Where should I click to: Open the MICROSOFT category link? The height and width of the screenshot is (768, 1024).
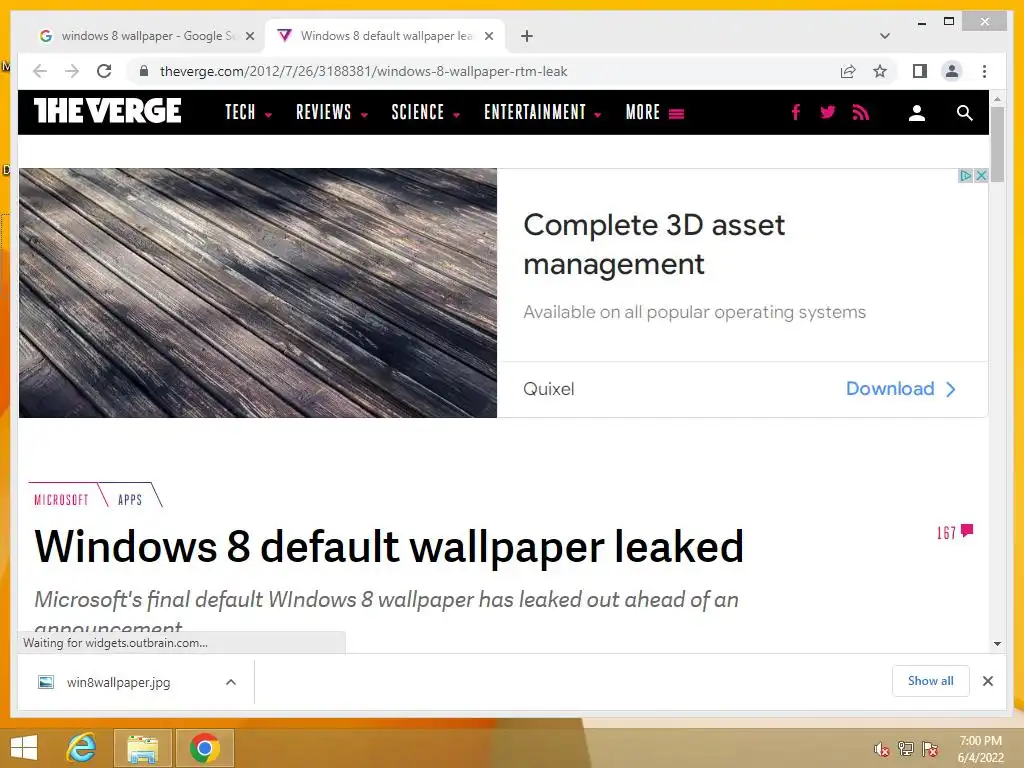[x=61, y=500]
